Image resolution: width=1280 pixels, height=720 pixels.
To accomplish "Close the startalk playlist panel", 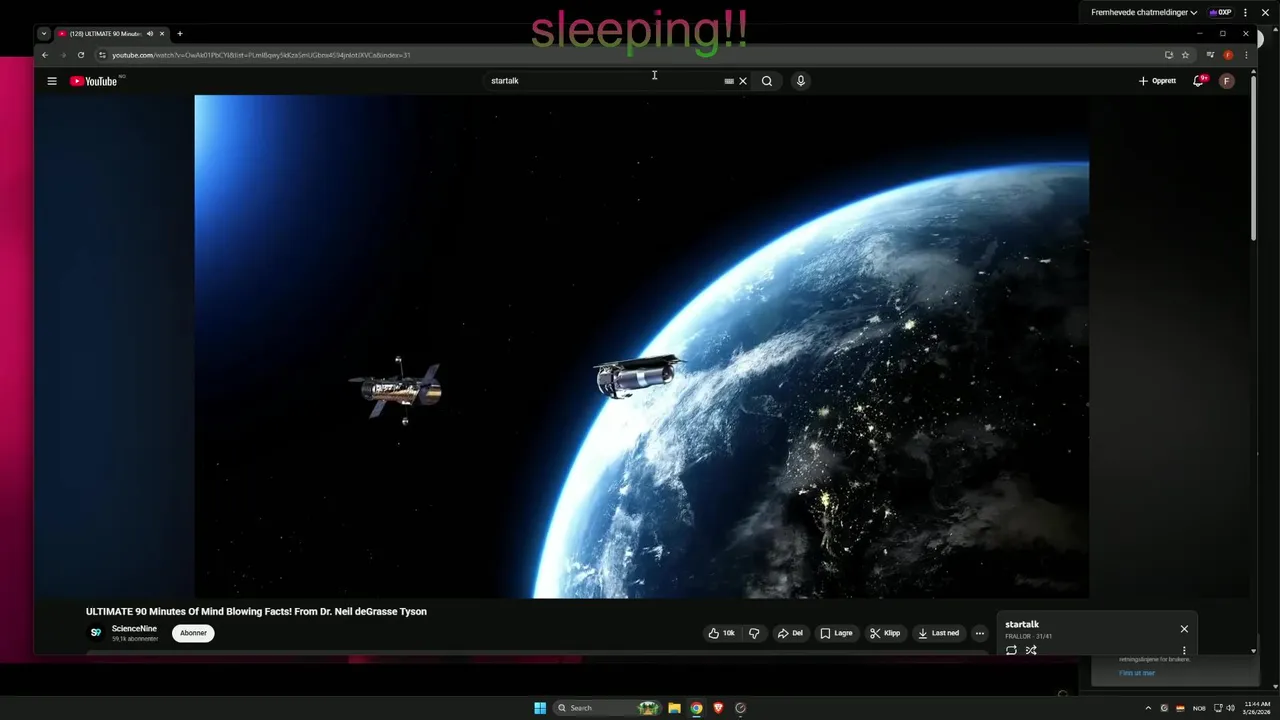I will (1184, 629).
